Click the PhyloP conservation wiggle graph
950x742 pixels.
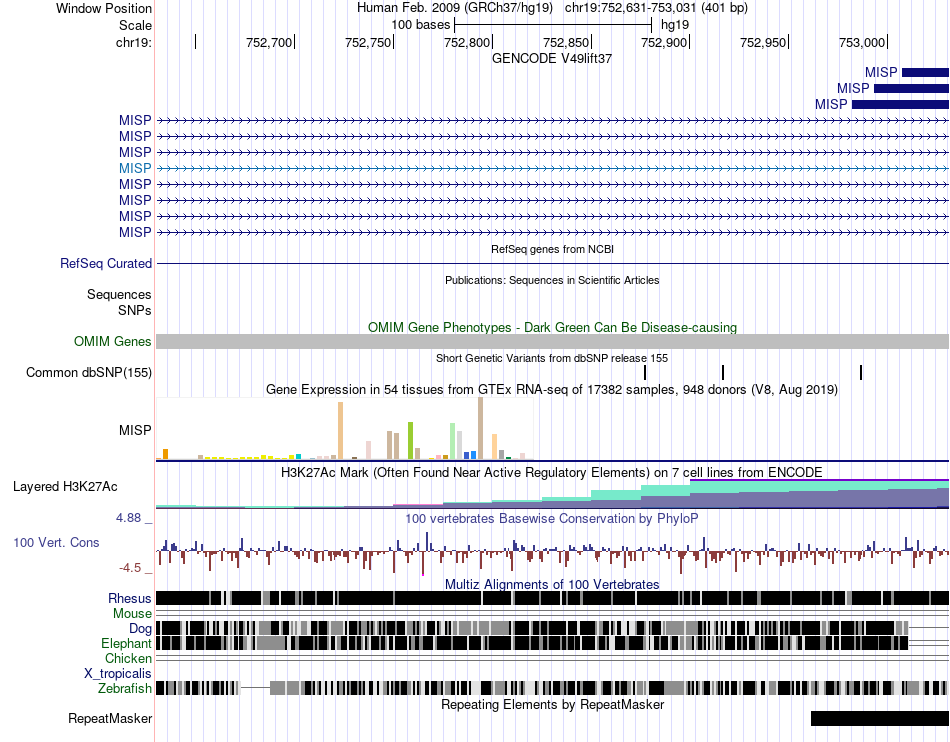[552, 552]
